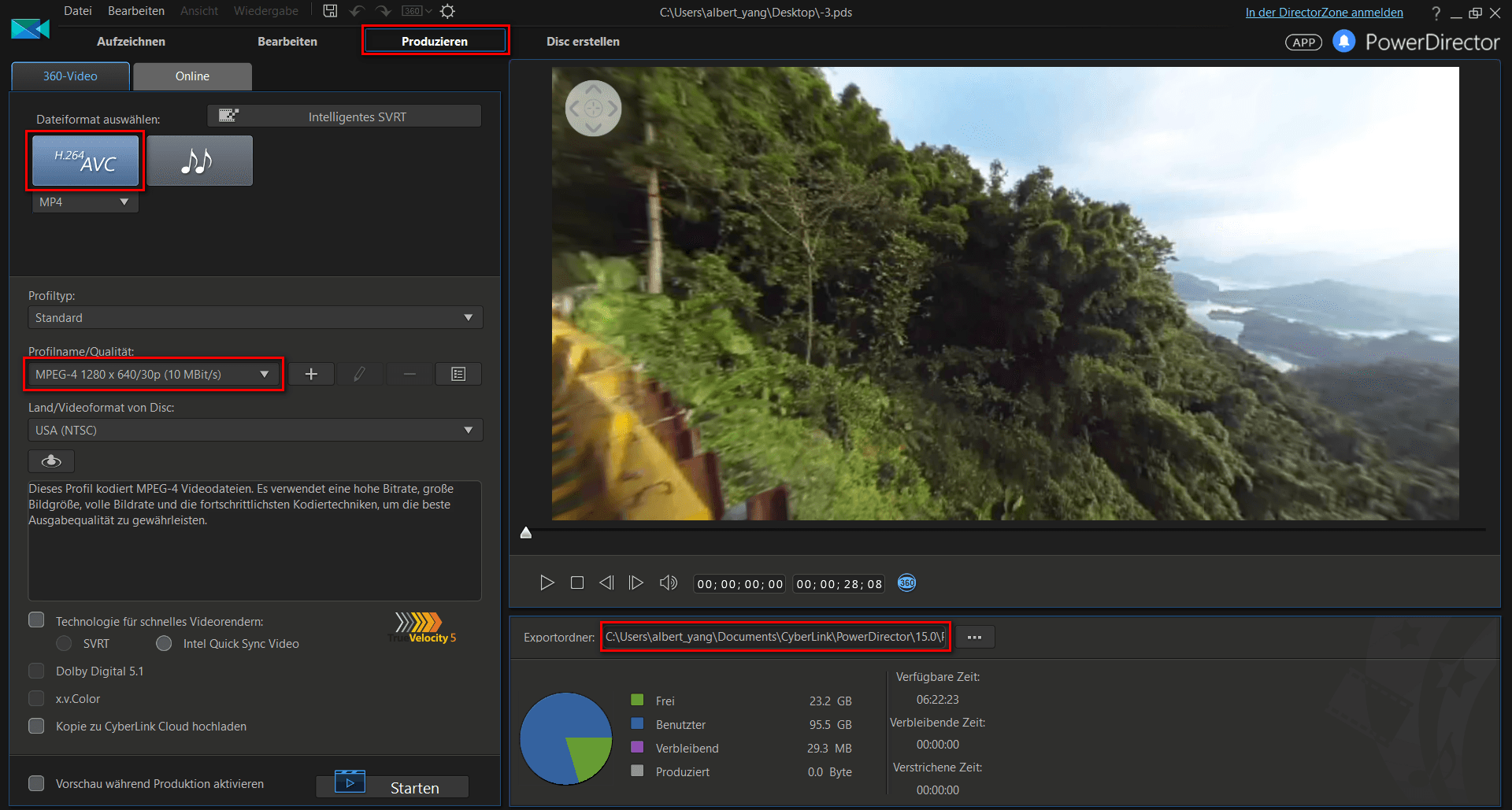Open the Ansicht menu
Viewport: 1512px width, 810px height.
click(199, 11)
